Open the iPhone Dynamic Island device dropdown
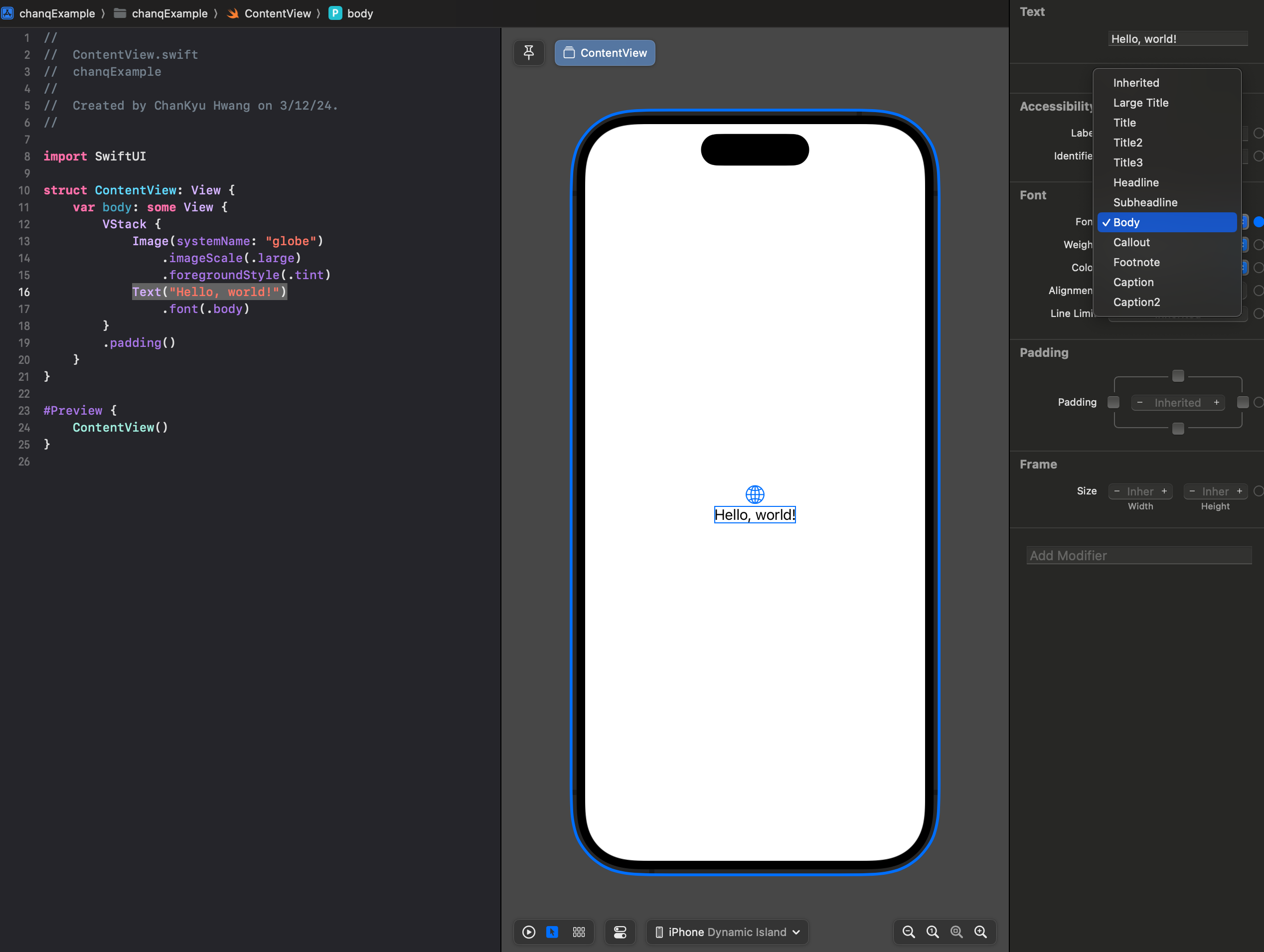 pos(727,932)
